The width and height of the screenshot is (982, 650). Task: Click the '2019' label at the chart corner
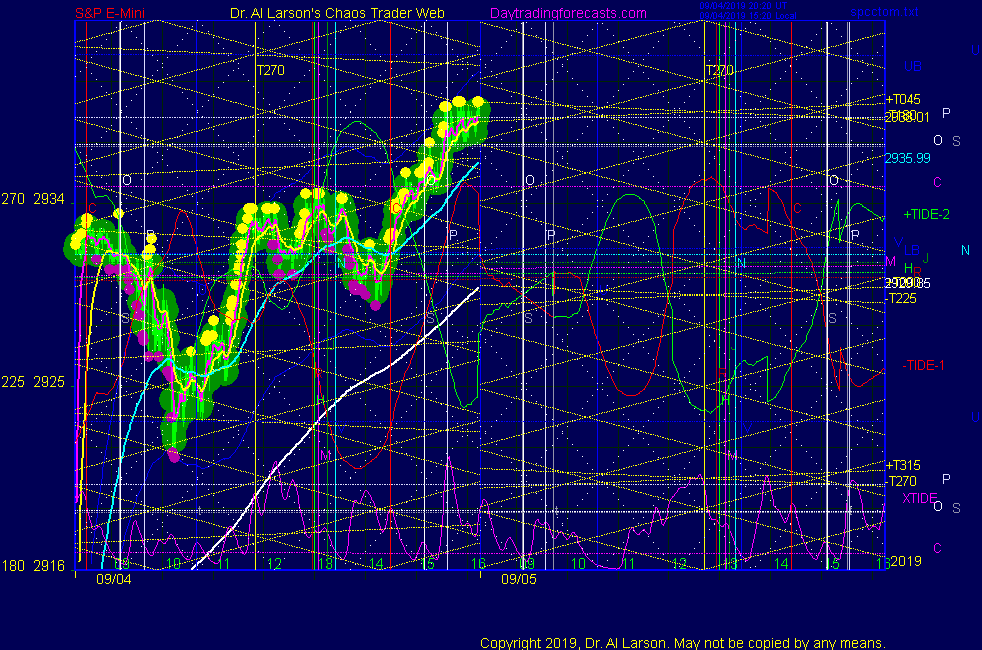pos(906,561)
